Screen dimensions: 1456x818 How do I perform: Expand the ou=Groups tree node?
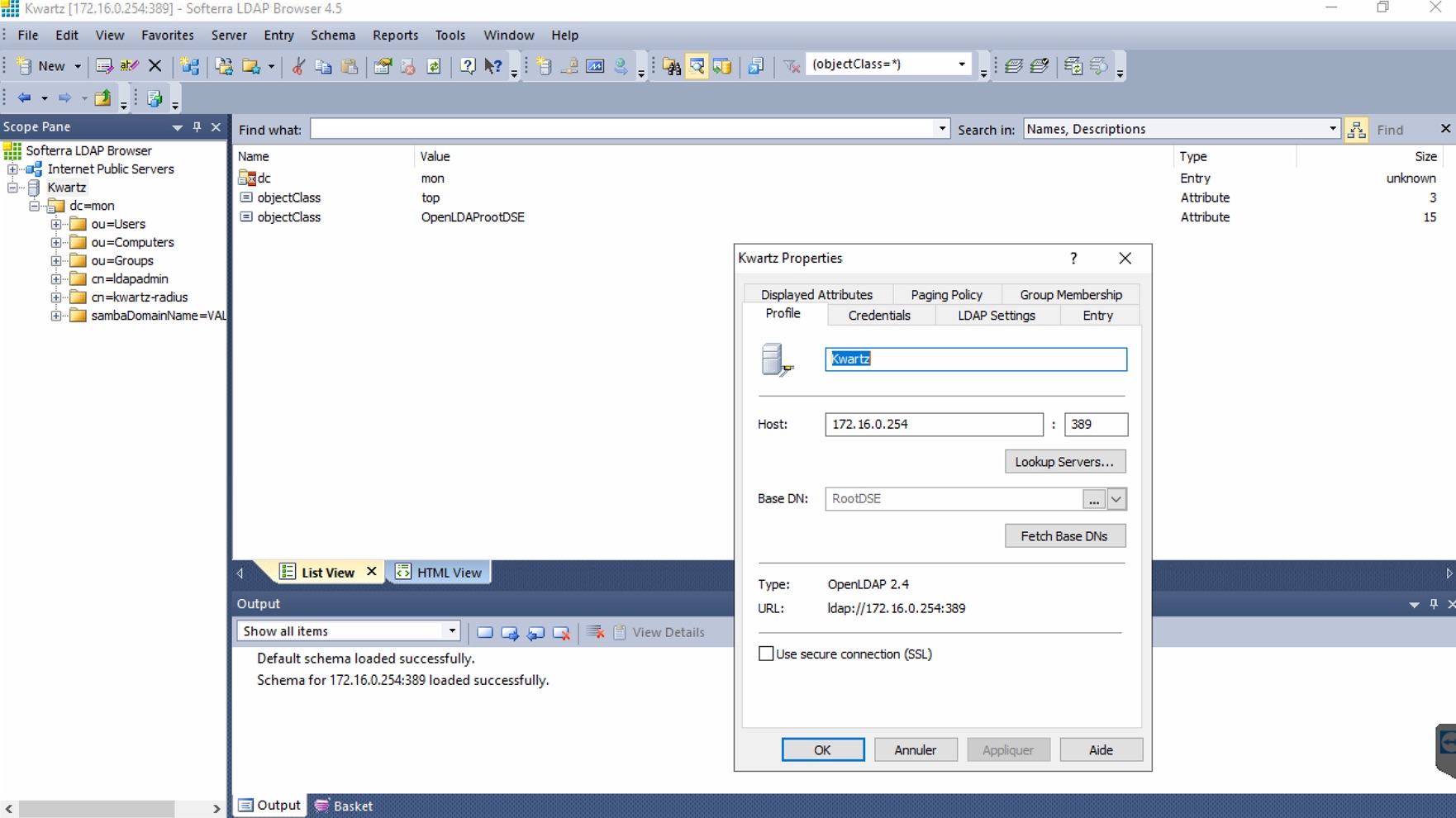(x=56, y=260)
